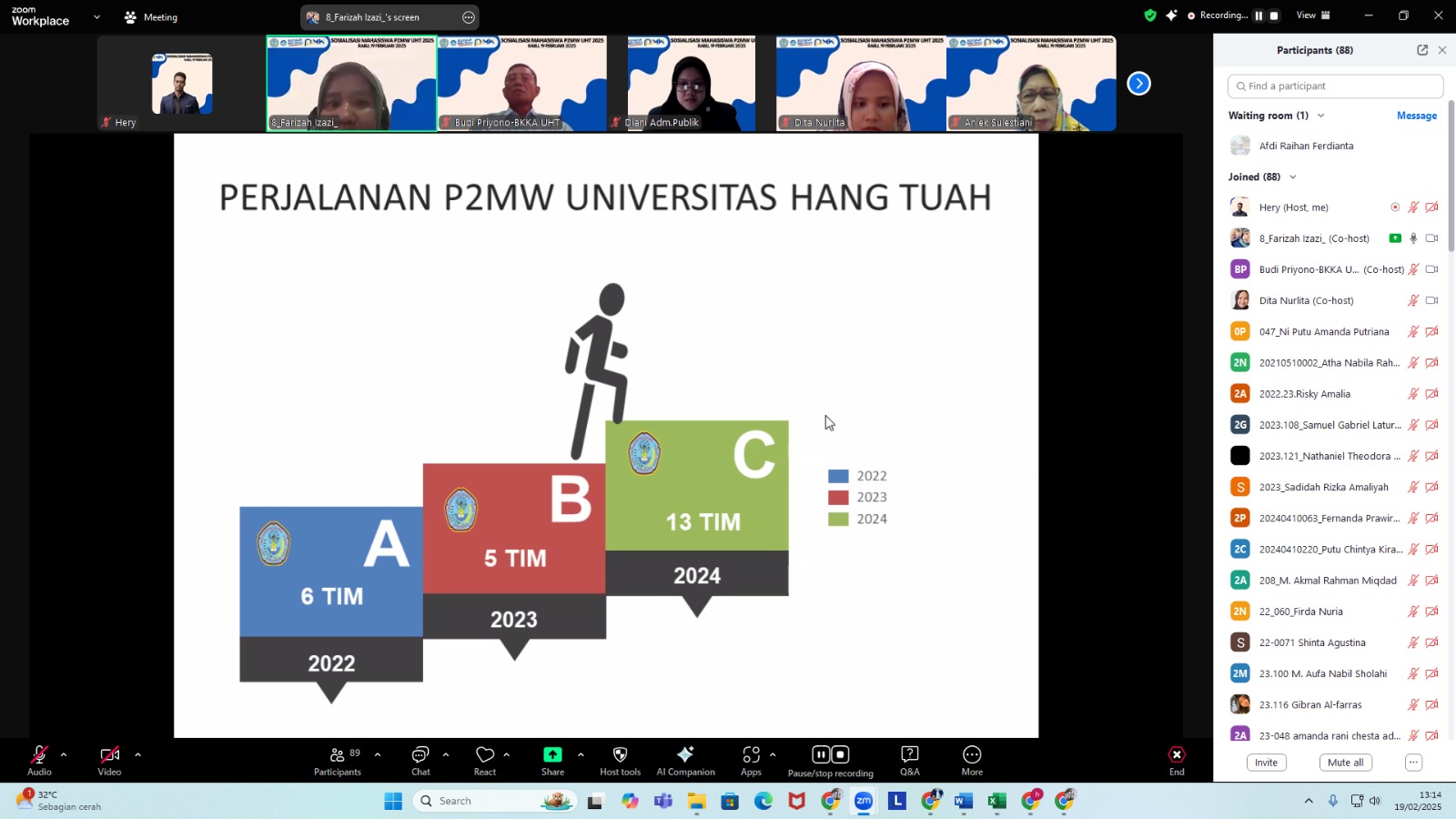
Task: Start the Video camera
Action: click(109, 755)
